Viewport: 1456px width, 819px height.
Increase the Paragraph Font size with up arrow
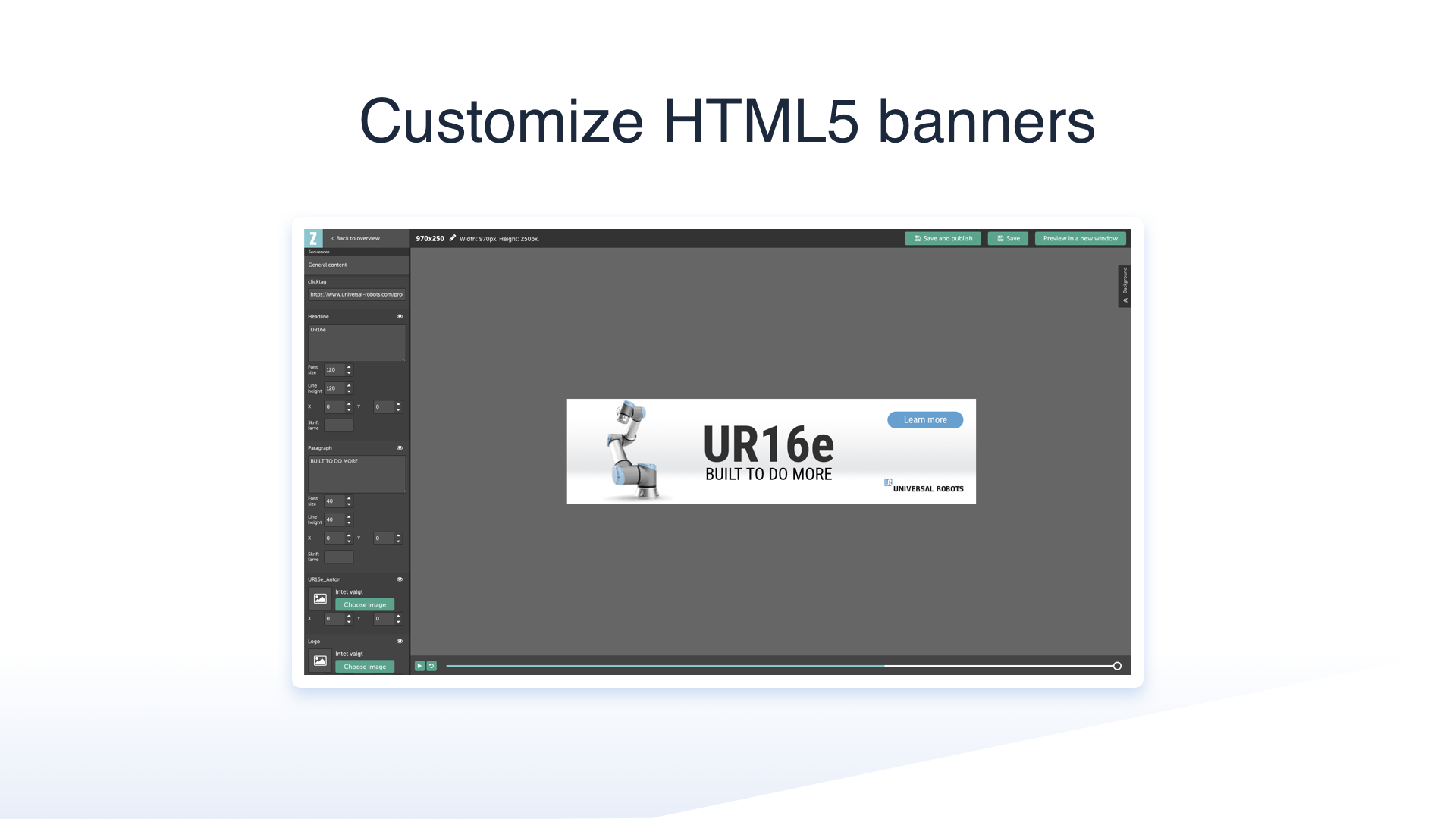click(349, 498)
